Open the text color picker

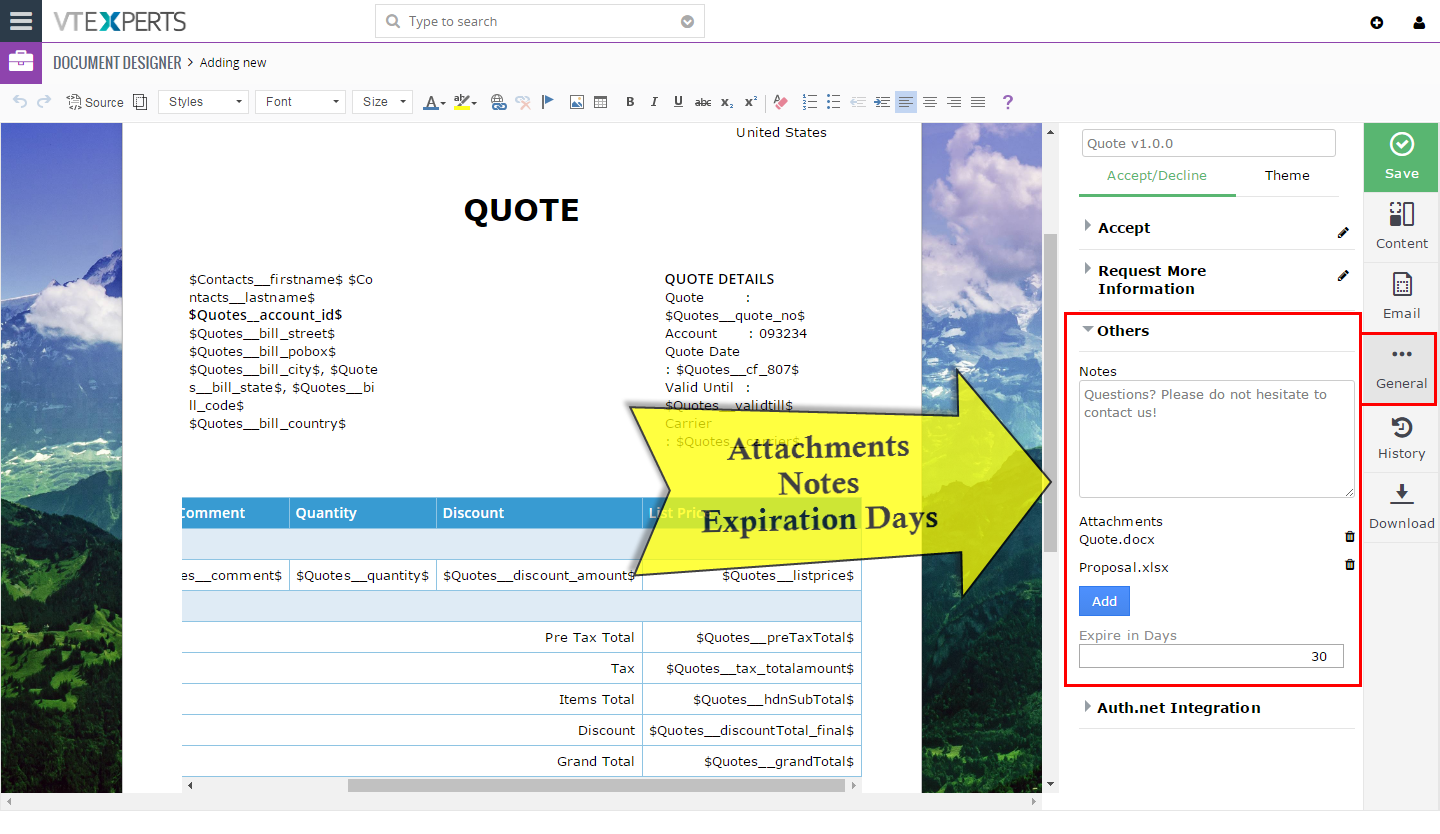(433, 102)
